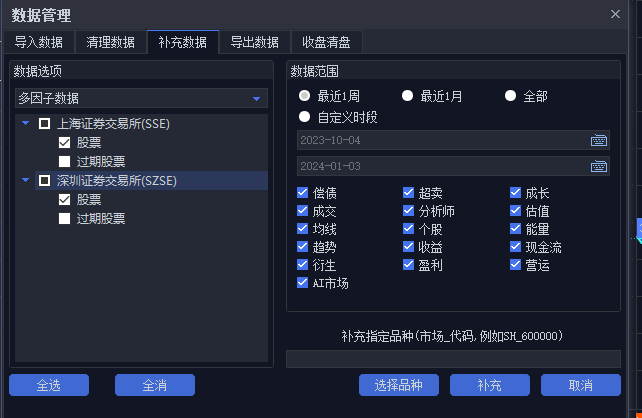The width and height of the screenshot is (642, 418).
Task: Switch to the 导出数据 tab
Action: click(254, 42)
